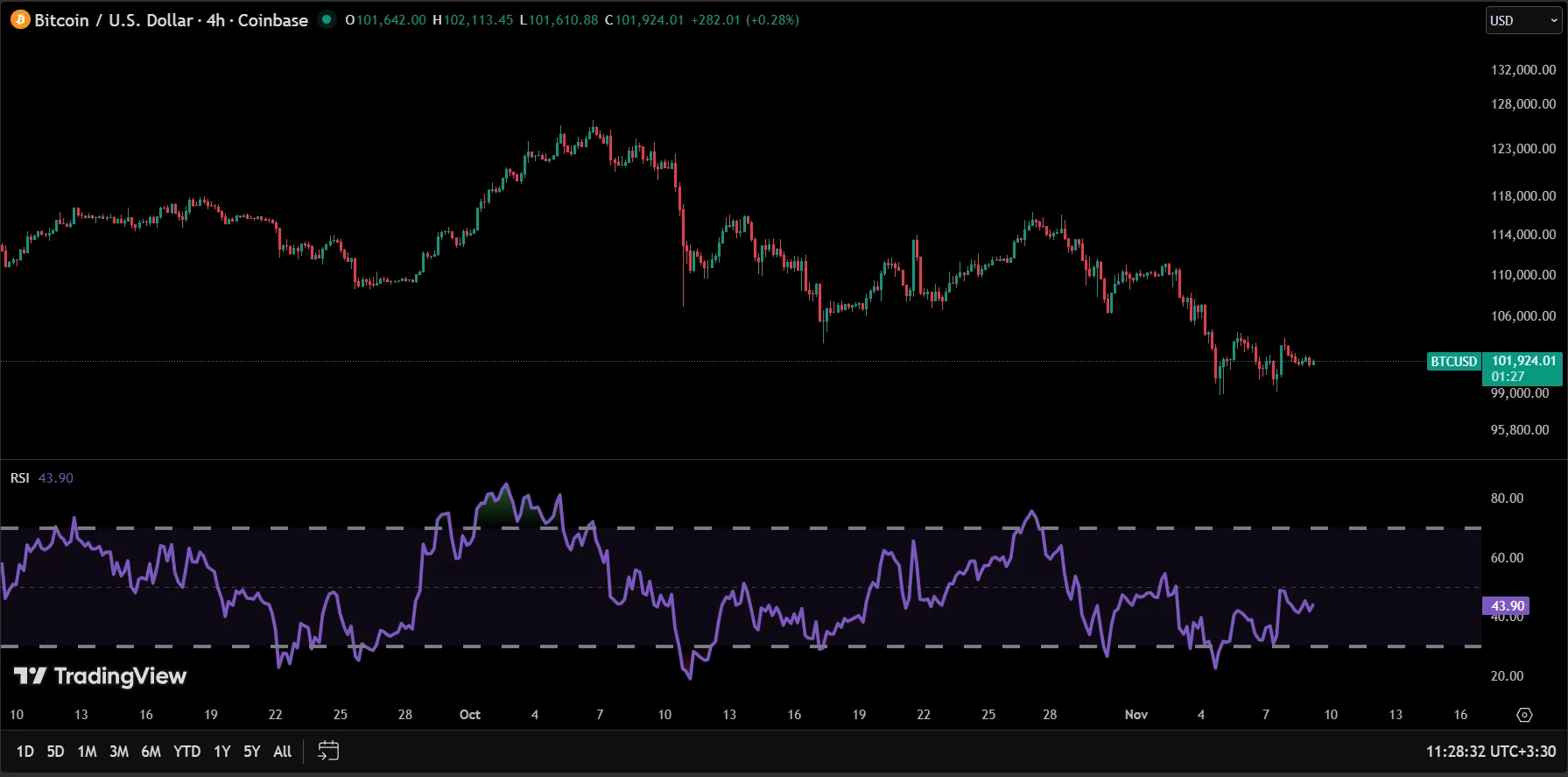1568x777 pixels.
Task: Select the 1D time range
Action: pyautogui.click(x=25, y=751)
